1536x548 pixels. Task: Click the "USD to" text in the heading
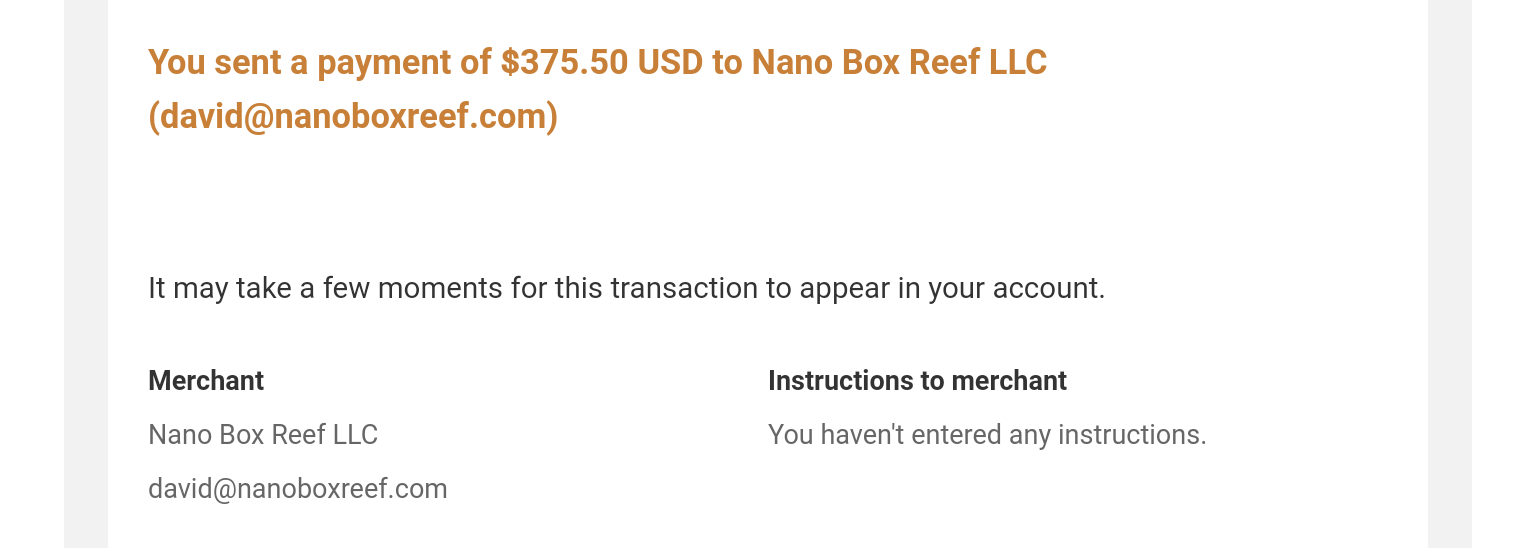[690, 62]
